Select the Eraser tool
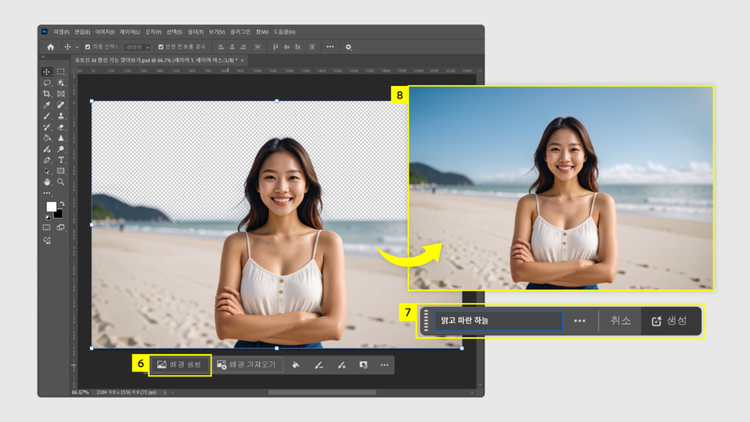This screenshot has height=422, width=750. [61, 127]
